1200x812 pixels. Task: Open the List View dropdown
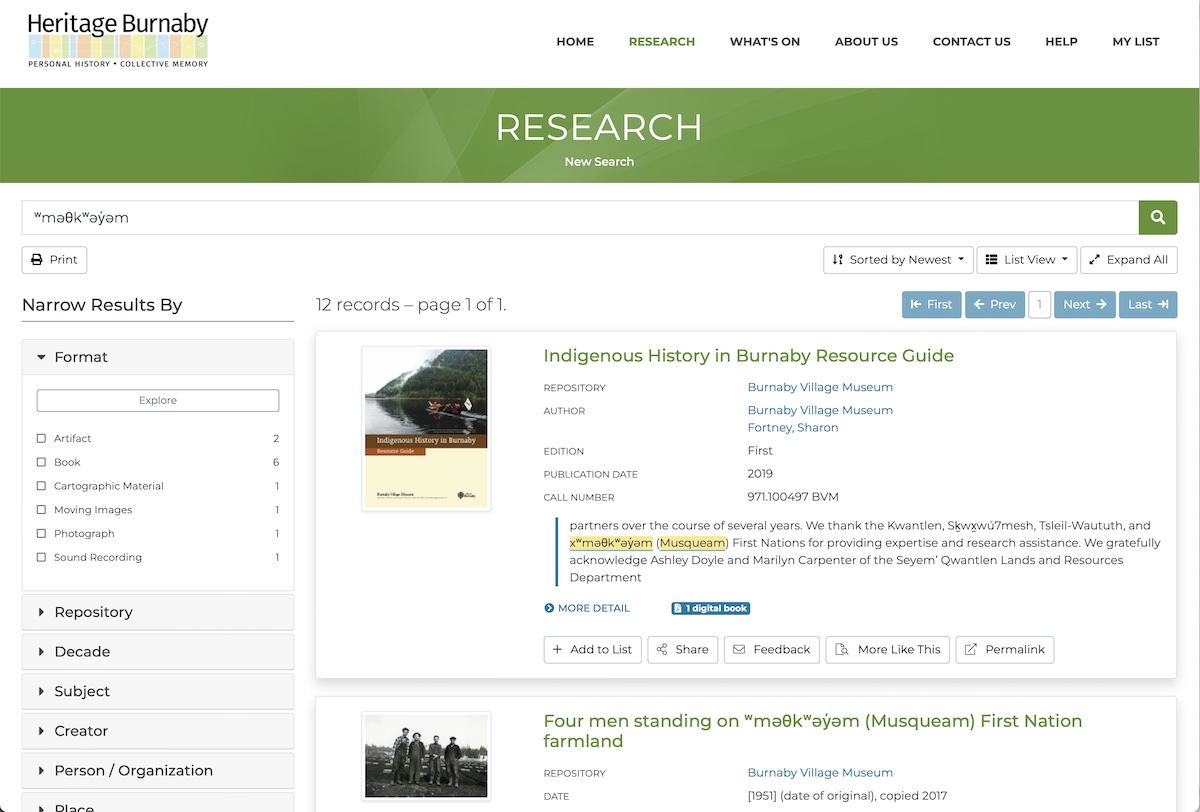(x=1027, y=260)
